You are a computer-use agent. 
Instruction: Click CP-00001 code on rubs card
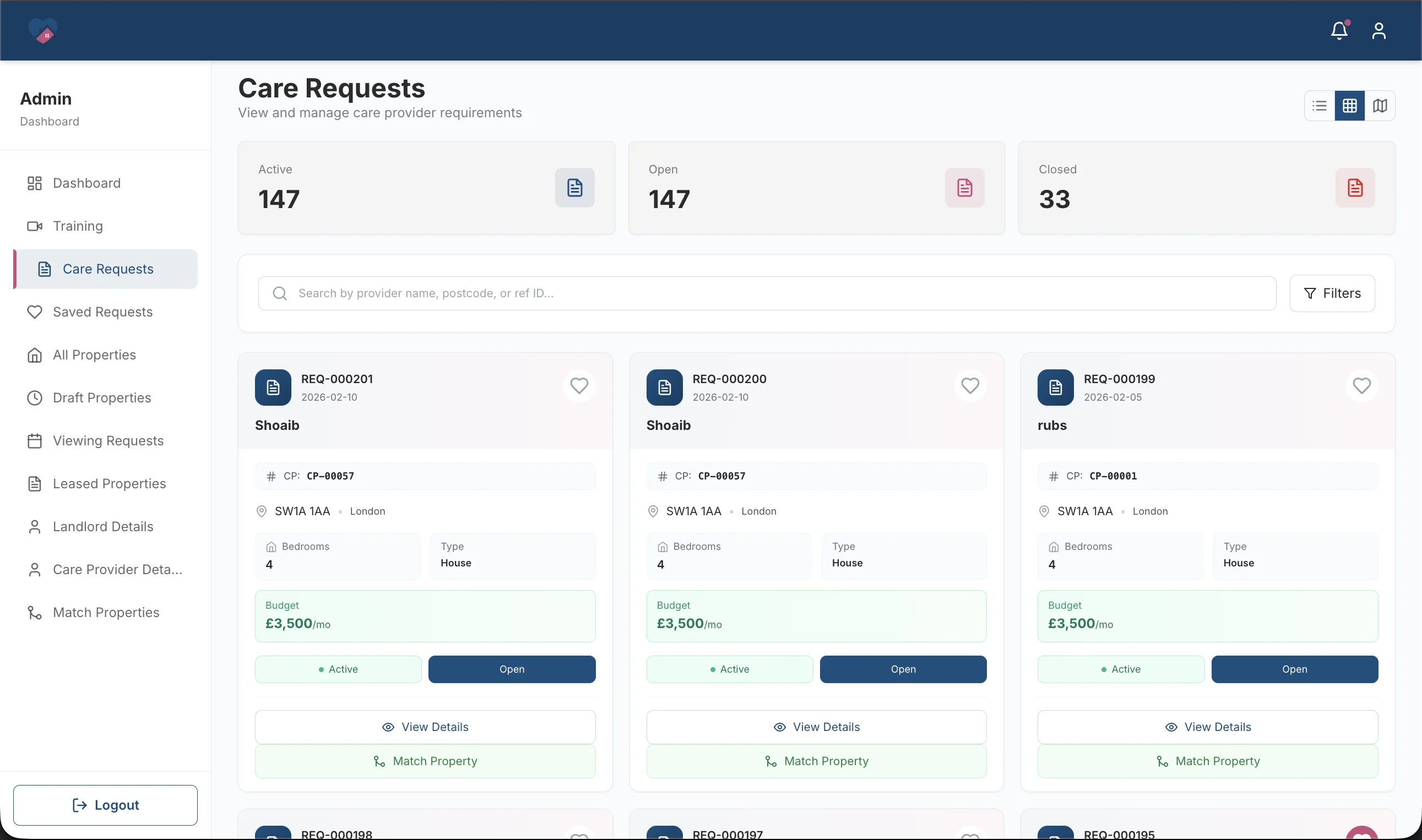(1113, 476)
